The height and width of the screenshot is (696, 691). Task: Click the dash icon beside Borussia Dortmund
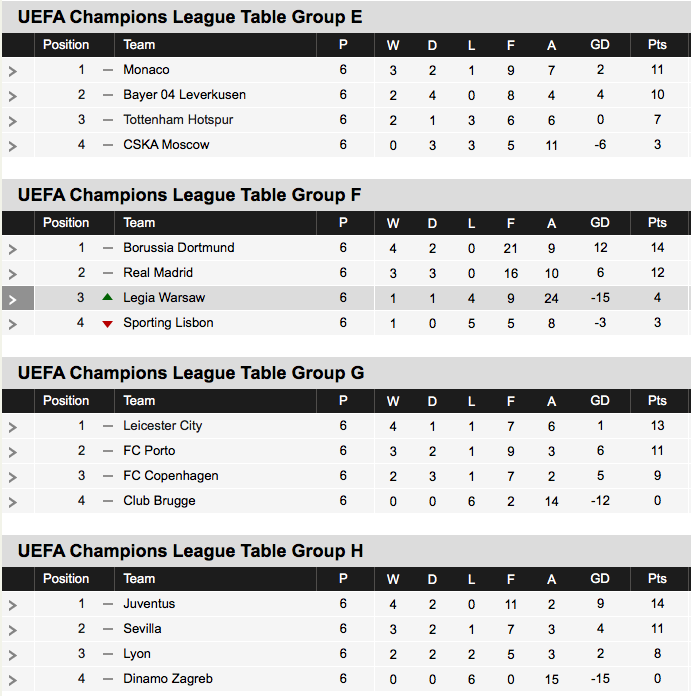(108, 248)
